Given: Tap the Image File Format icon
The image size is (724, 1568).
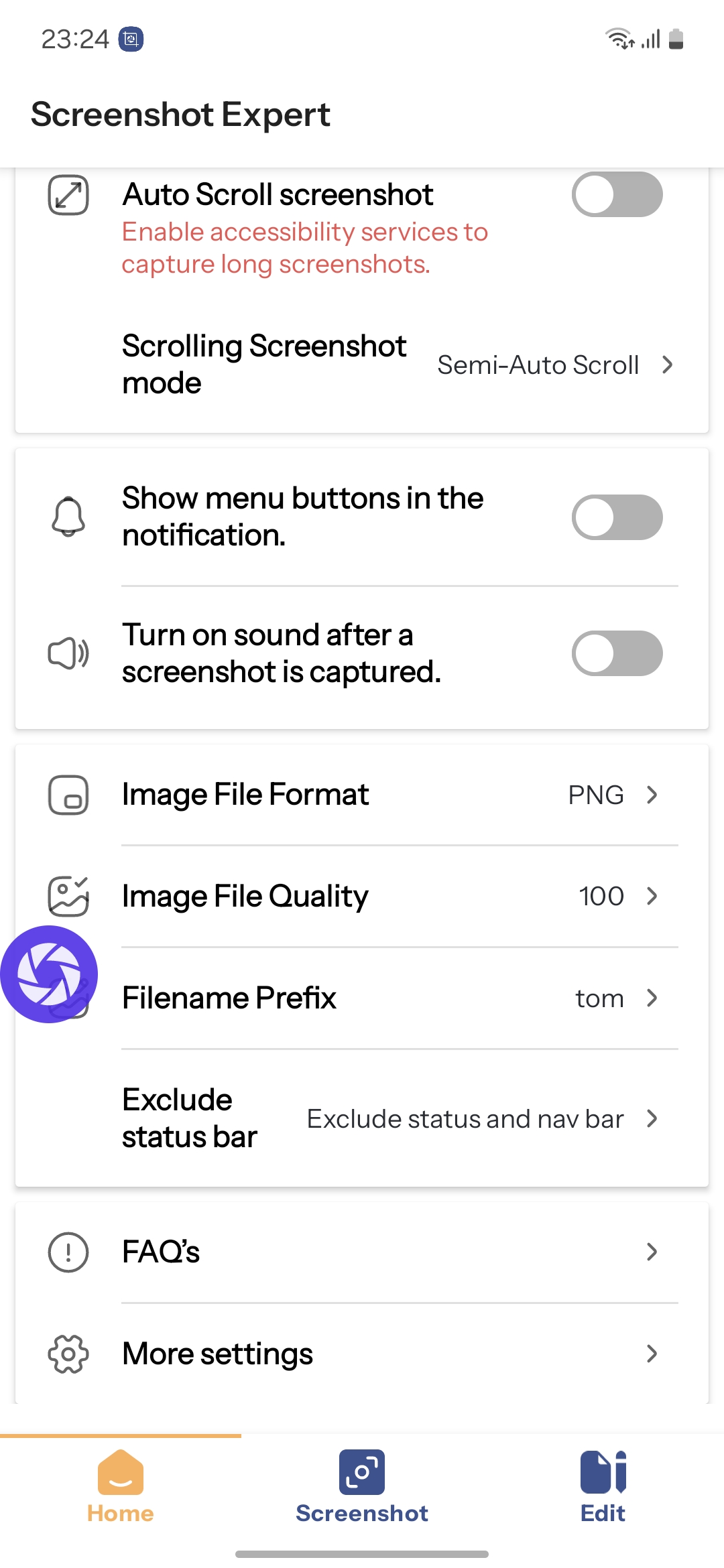Looking at the screenshot, I should 68,795.
